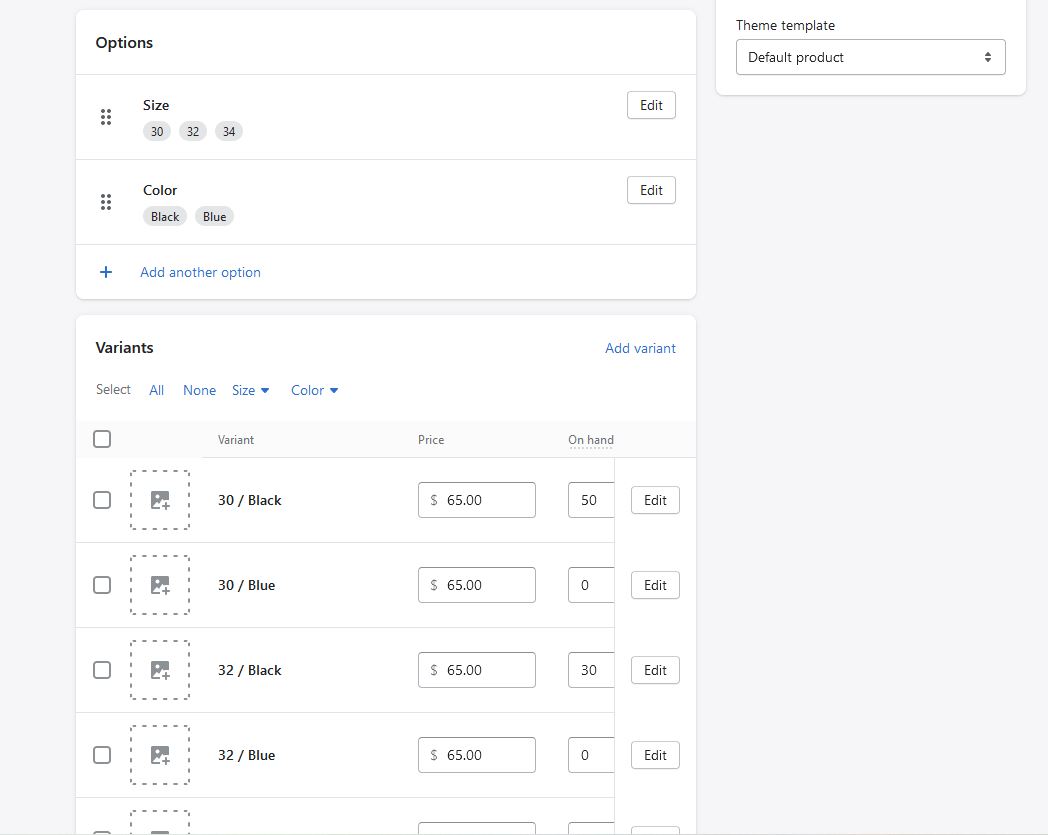Click the drag handle icon beside Color option
This screenshot has width=1048, height=835.
[x=106, y=202]
